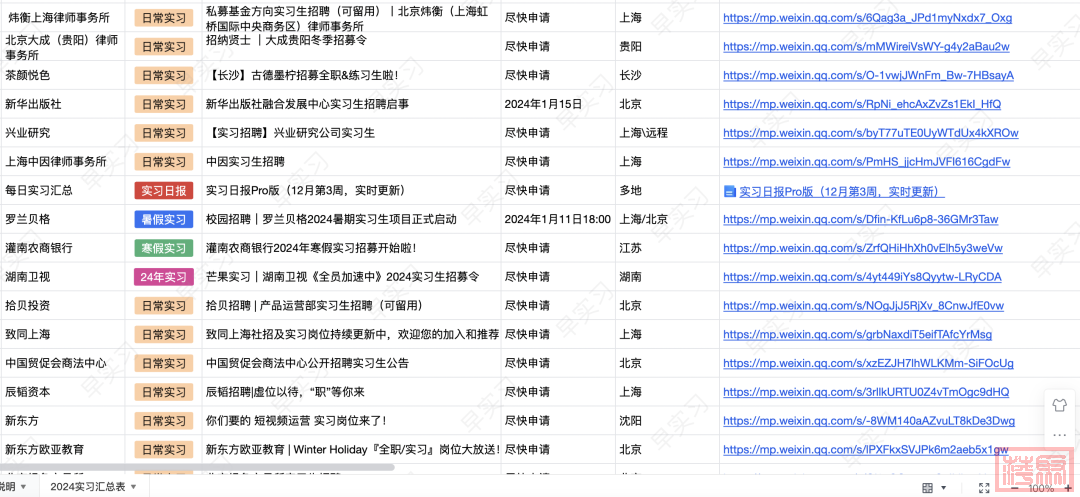The height and width of the screenshot is (497, 1080).
Task: Click the green 寒假实习 tag
Action: tap(163, 248)
